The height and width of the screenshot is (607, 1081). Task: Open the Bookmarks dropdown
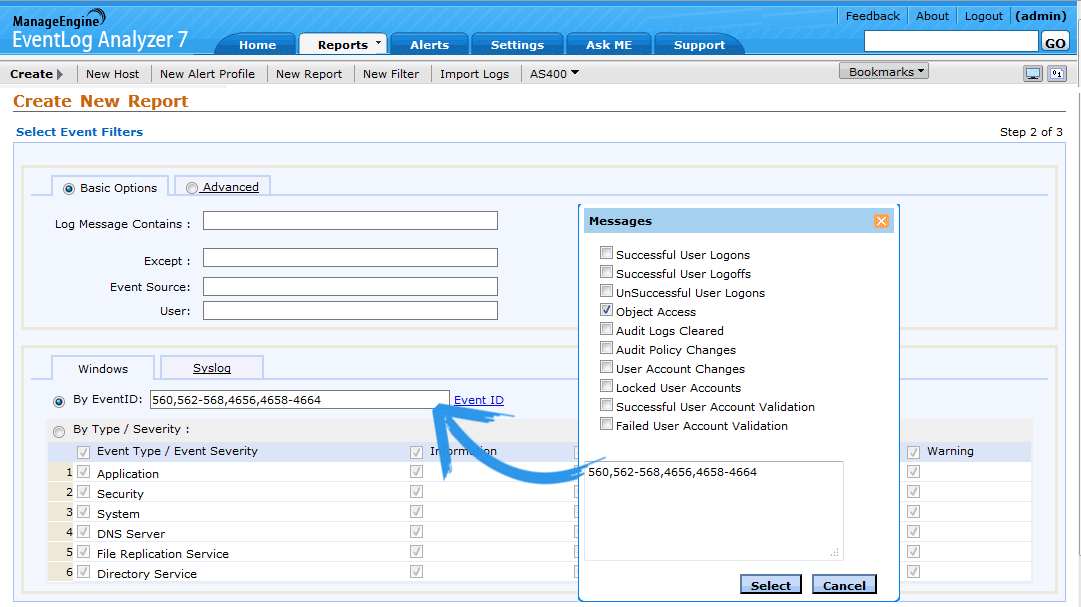click(x=884, y=71)
